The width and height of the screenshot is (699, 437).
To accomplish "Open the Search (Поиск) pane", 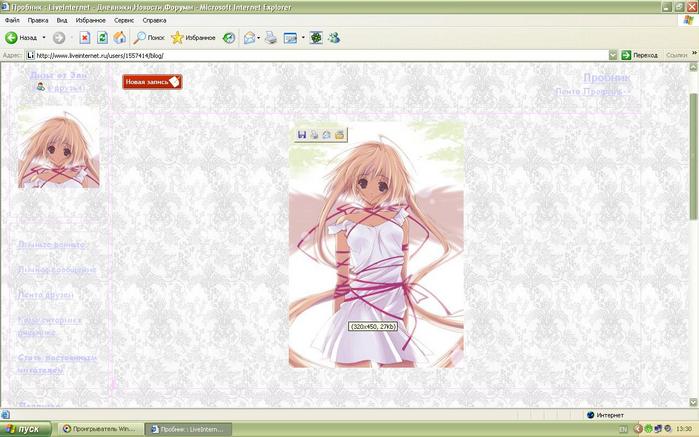I will [x=149, y=38].
